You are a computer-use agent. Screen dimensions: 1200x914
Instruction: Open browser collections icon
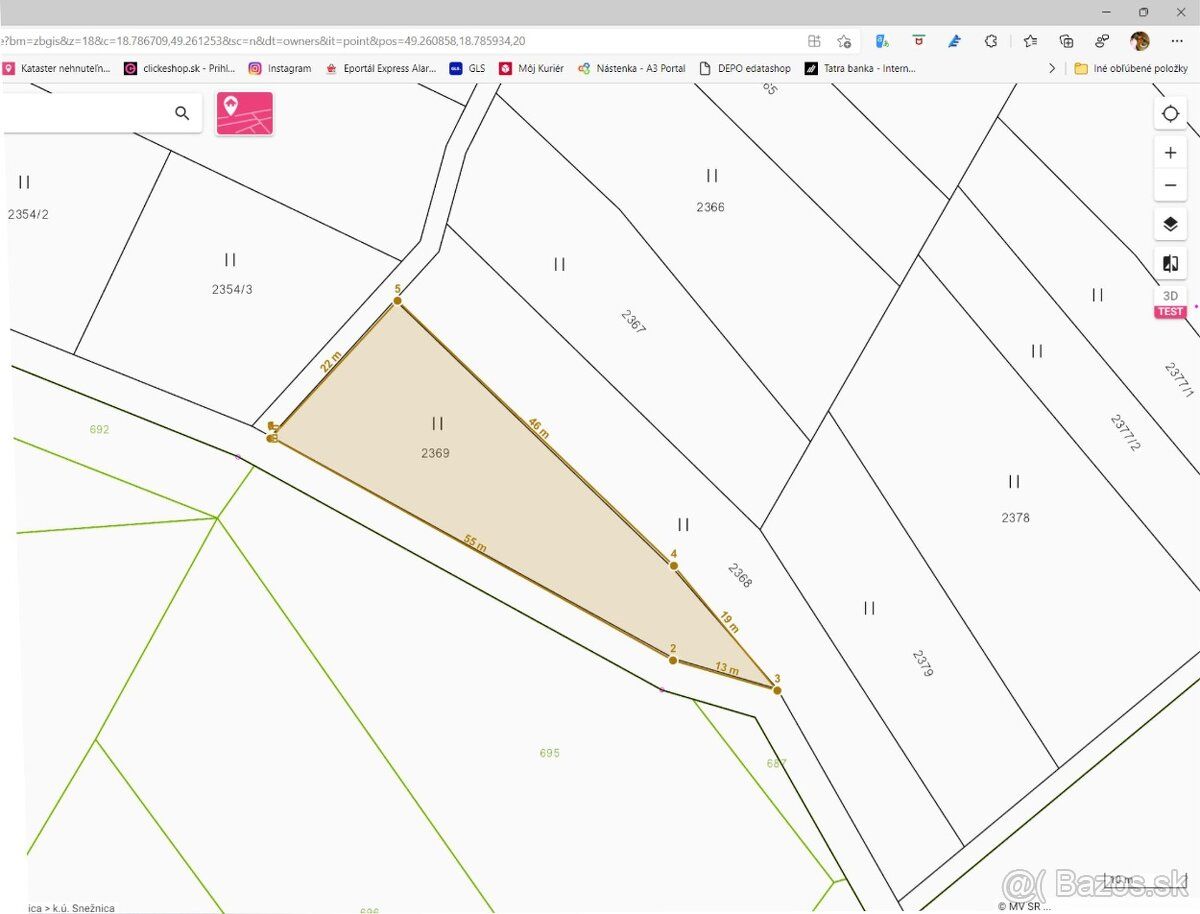[1066, 41]
